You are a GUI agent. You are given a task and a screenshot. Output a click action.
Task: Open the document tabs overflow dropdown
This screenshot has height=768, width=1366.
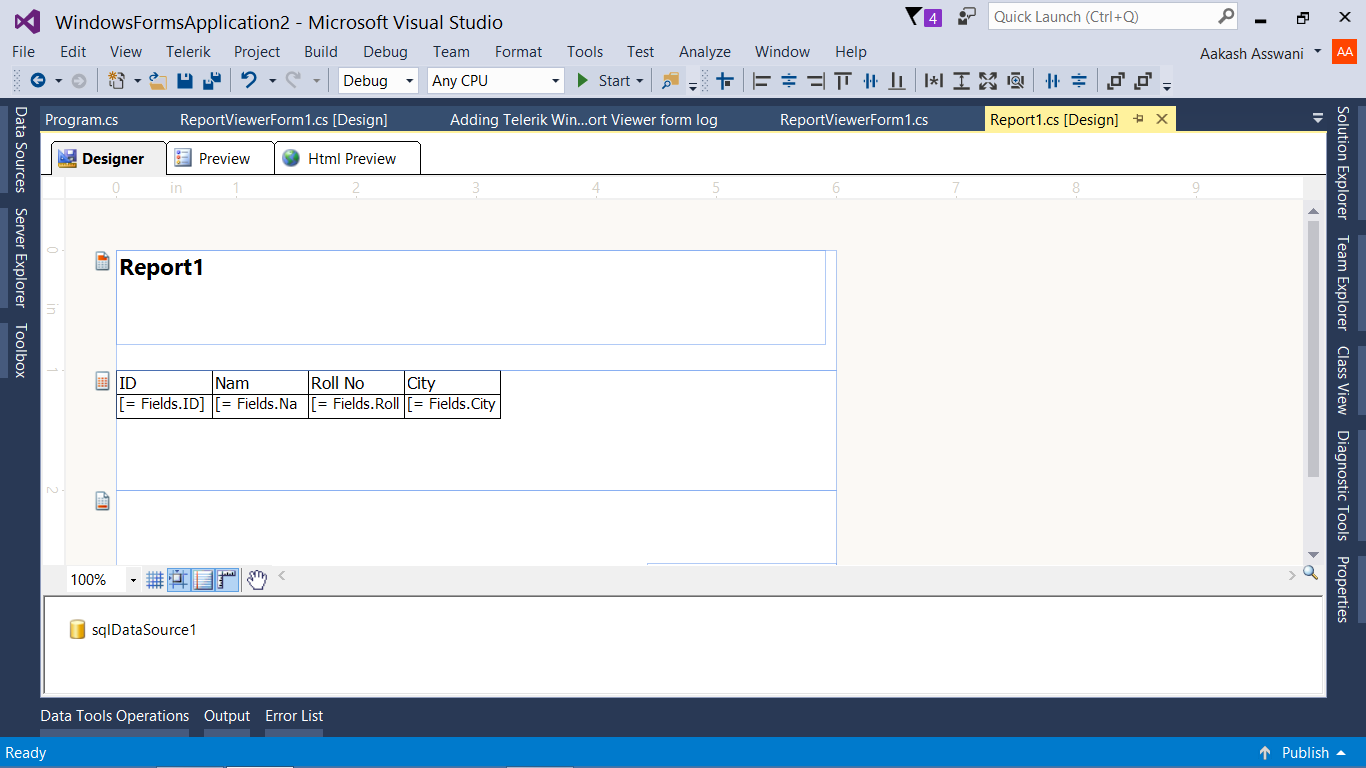click(1317, 118)
